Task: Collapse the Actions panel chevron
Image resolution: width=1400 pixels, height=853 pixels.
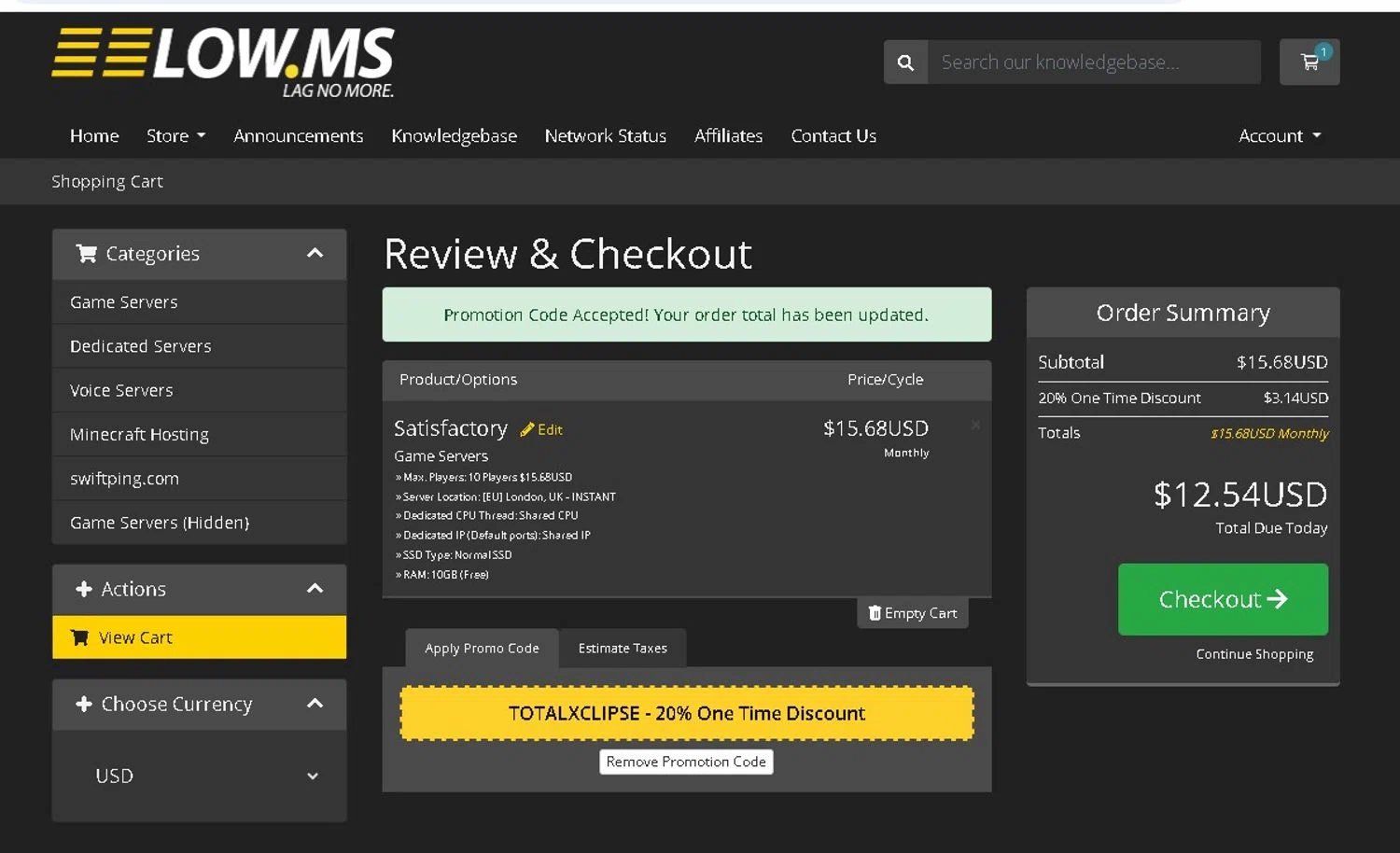Action: tap(315, 589)
